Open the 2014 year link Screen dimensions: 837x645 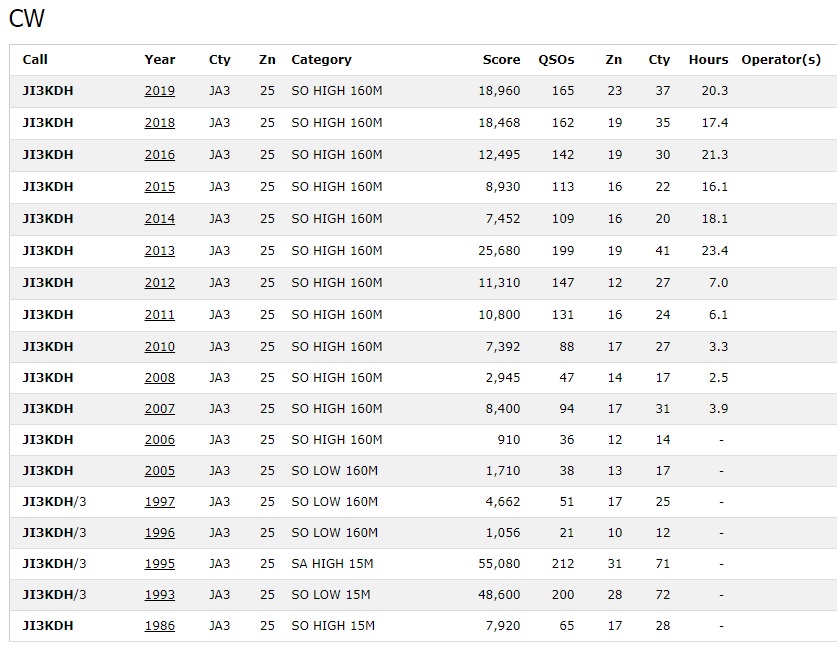tap(160, 219)
